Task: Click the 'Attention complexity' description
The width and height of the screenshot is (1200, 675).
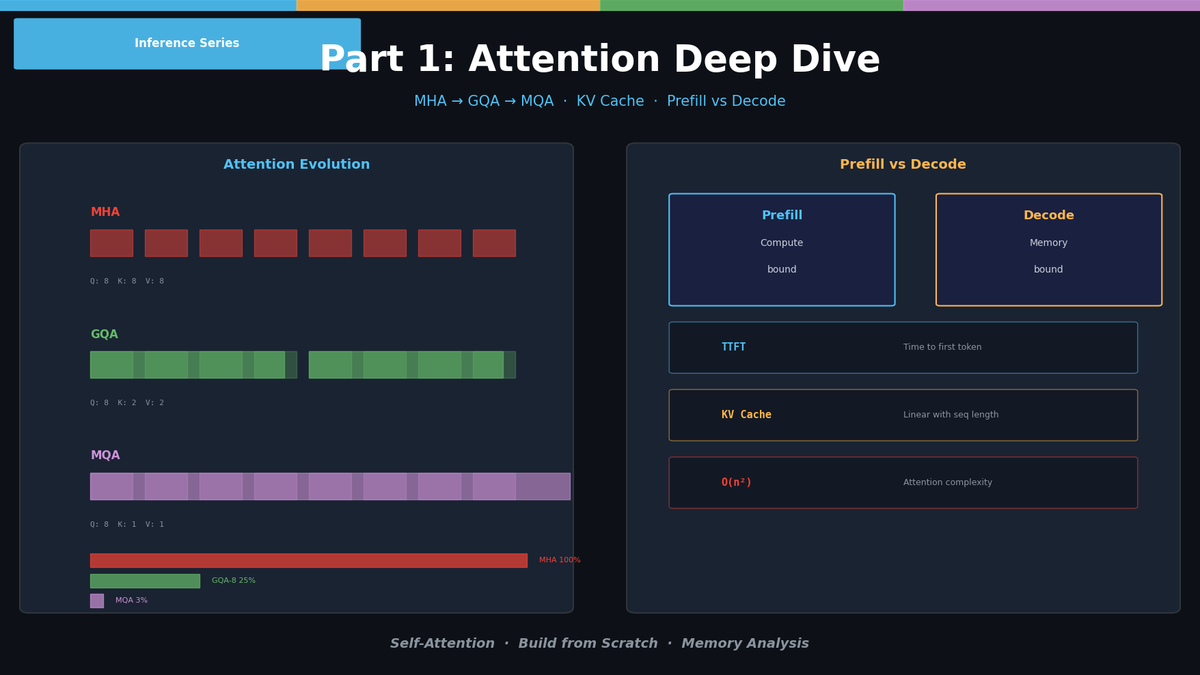Action: click(950, 483)
